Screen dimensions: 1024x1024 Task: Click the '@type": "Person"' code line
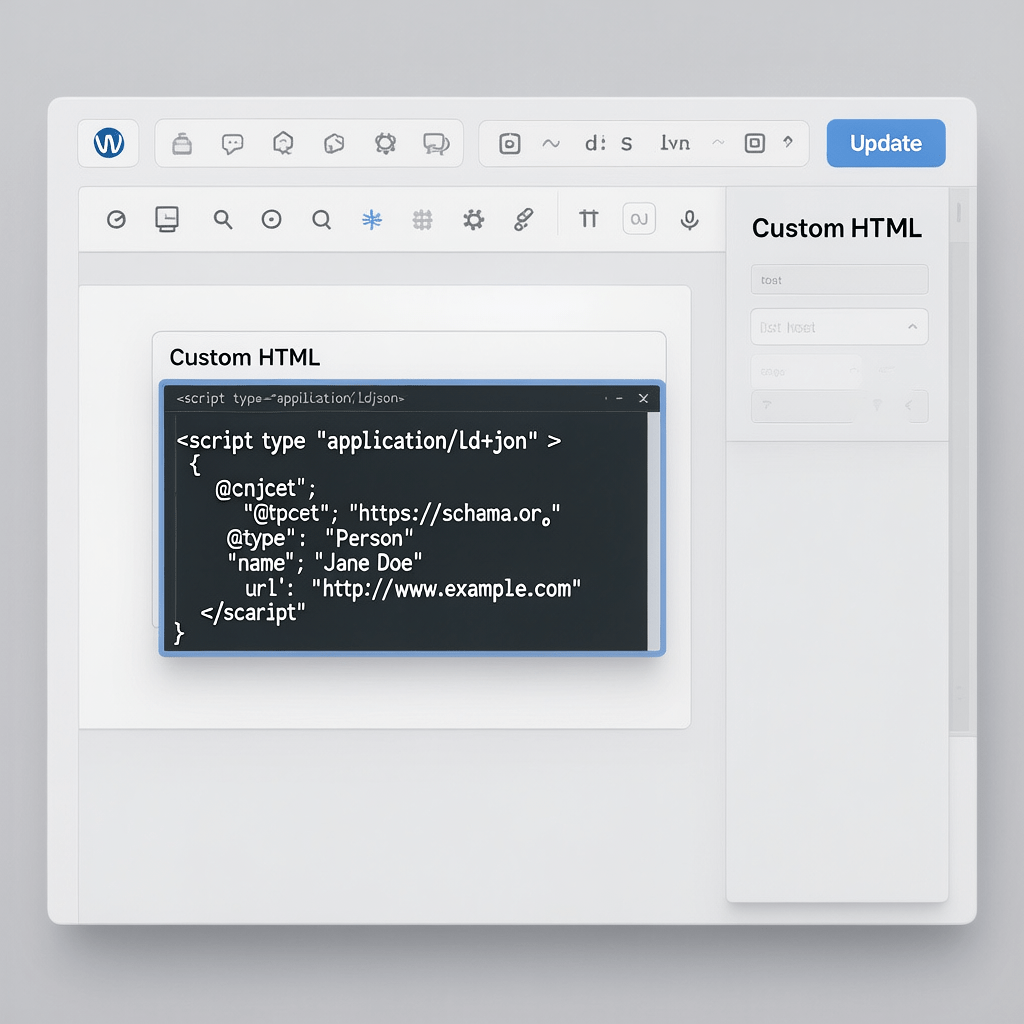(x=320, y=538)
